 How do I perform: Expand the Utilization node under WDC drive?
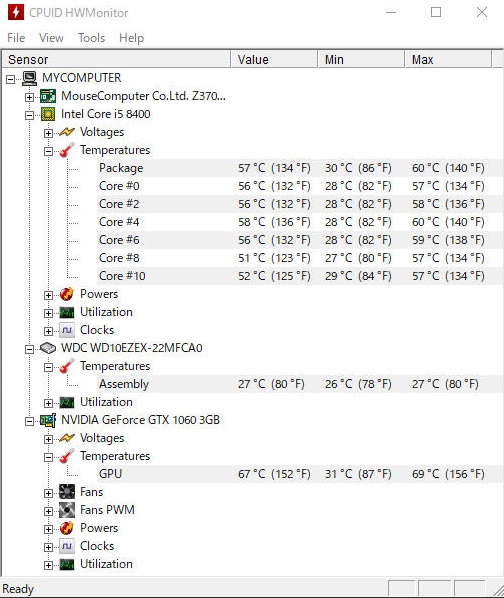pyautogui.click(x=48, y=403)
